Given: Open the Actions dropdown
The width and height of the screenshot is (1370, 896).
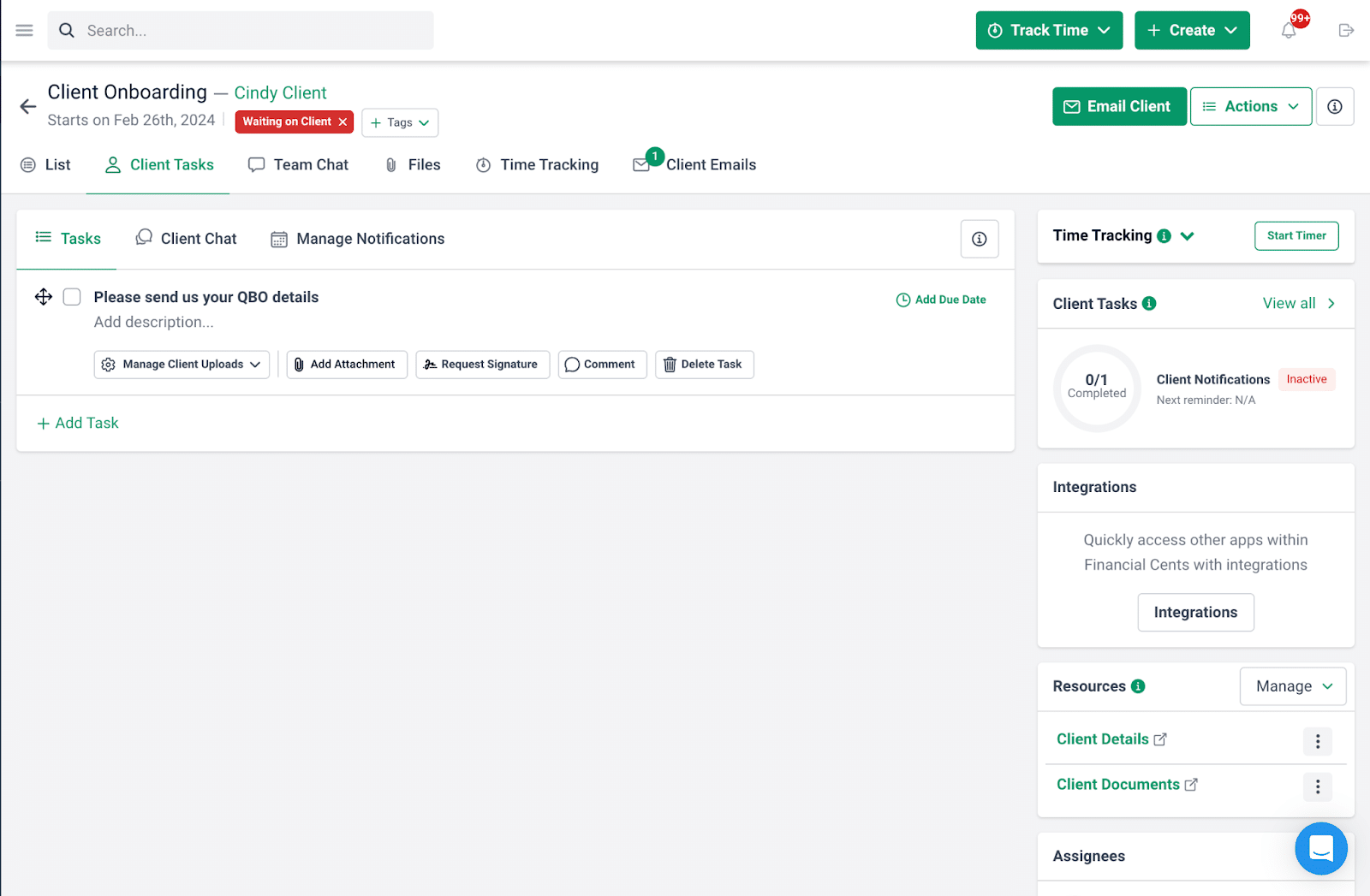Looking at the screenshot, I should coord(1251,107).
